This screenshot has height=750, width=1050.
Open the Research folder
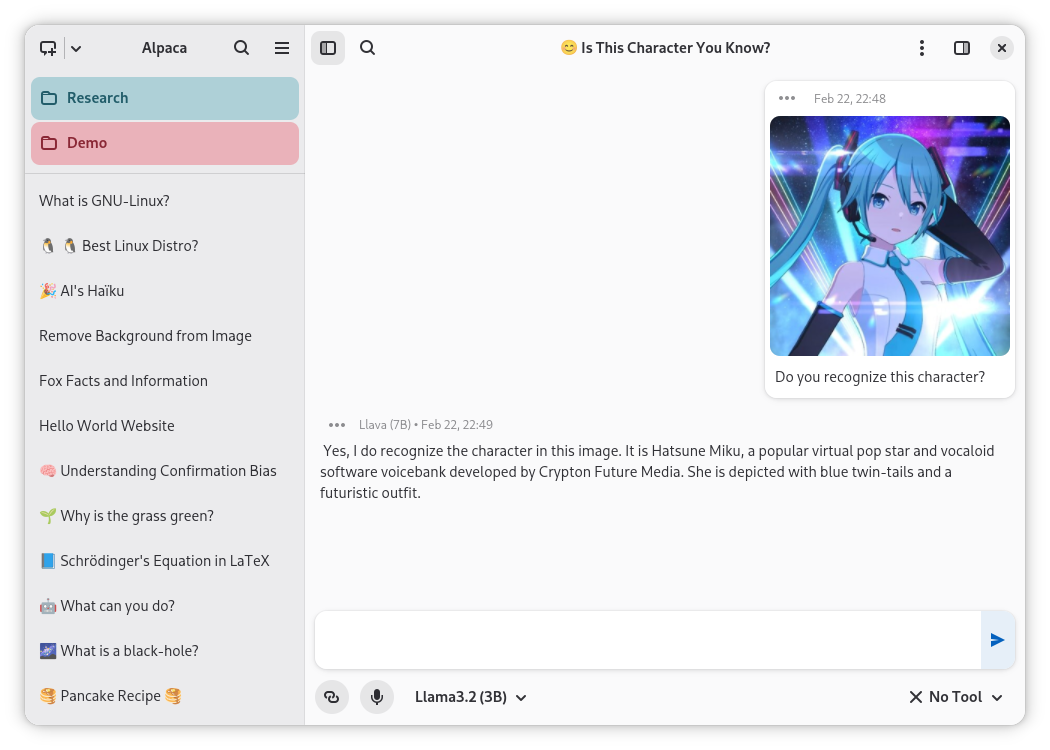click(x=165, y=98)
